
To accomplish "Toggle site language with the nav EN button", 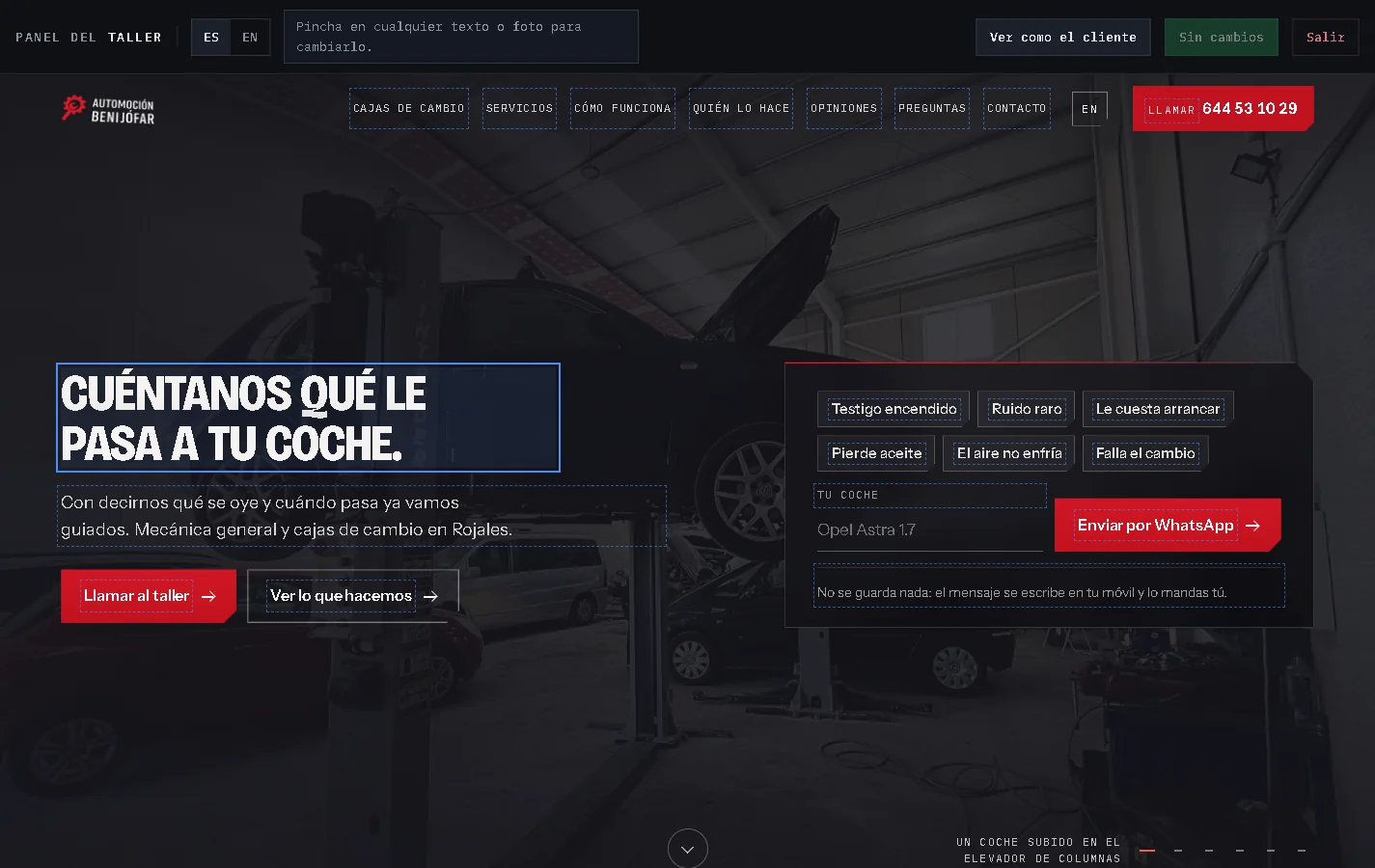I will pos(1089,109).
